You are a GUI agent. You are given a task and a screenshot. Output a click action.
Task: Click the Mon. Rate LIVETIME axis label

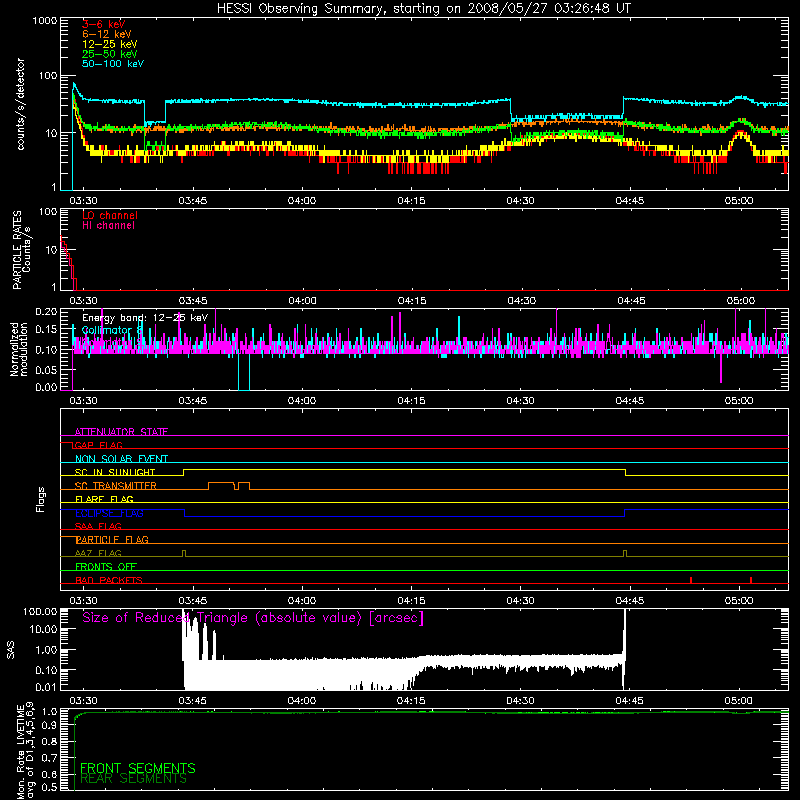(25, 751)
